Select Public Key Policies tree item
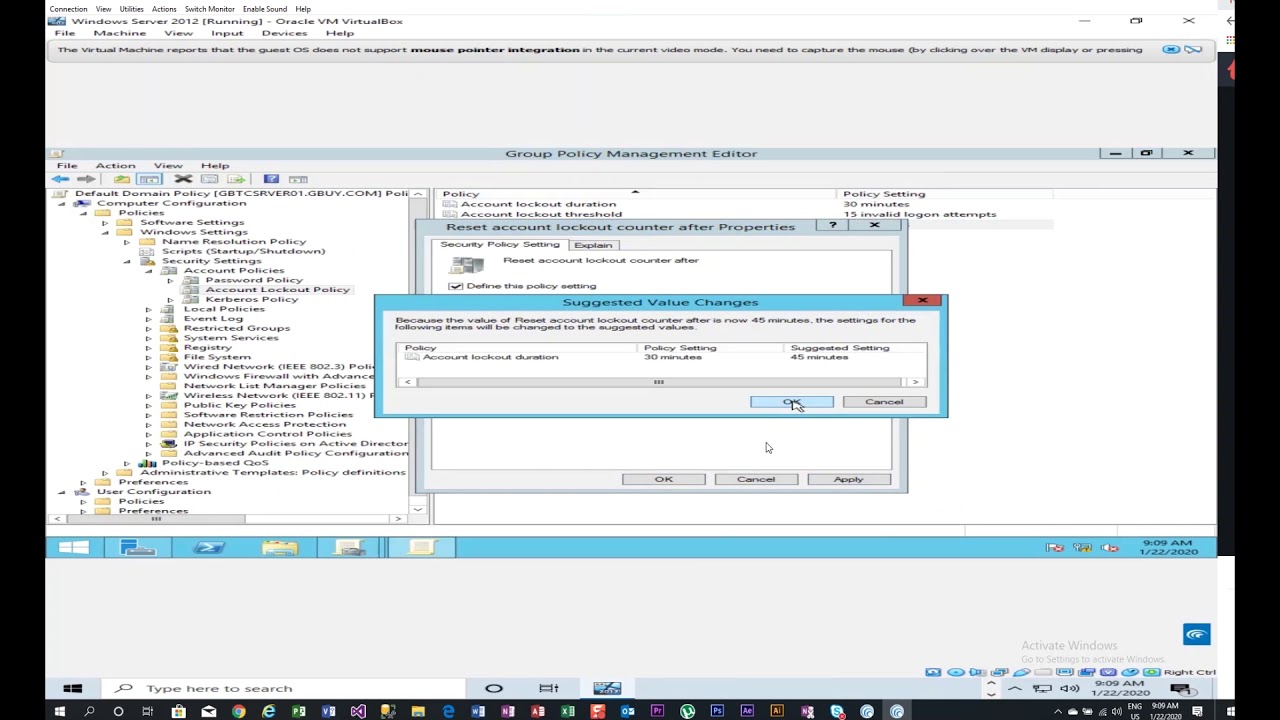This screenshot has width=1280, height=720. [x=239, y=405]
